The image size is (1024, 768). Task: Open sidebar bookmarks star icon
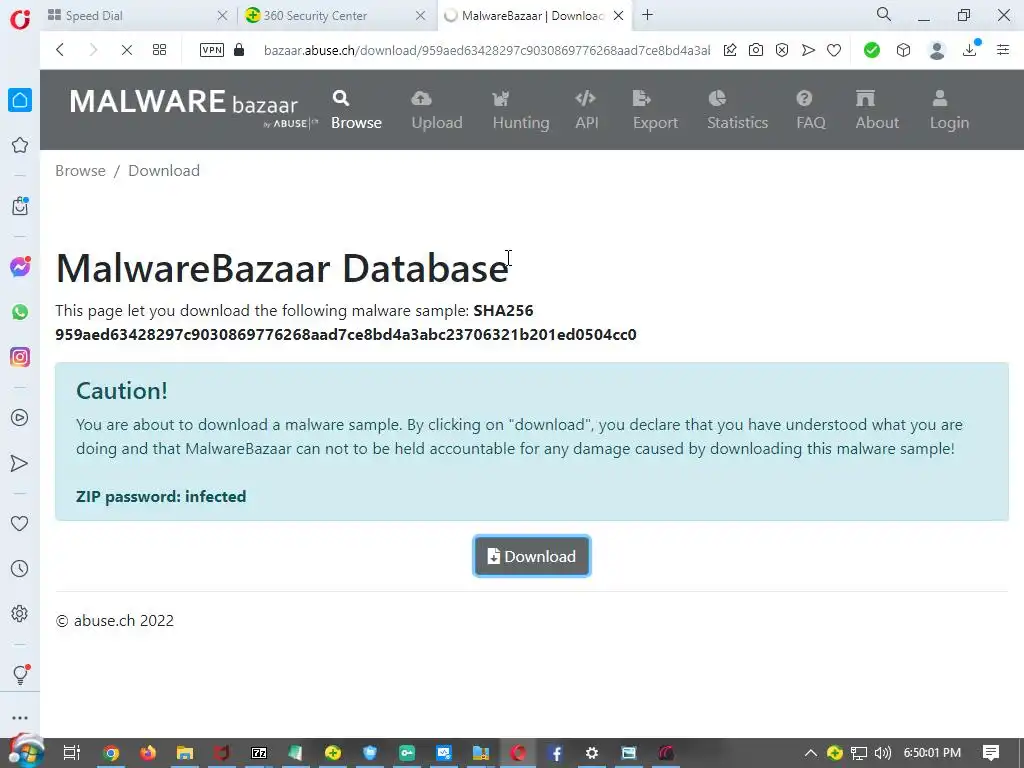20,145
